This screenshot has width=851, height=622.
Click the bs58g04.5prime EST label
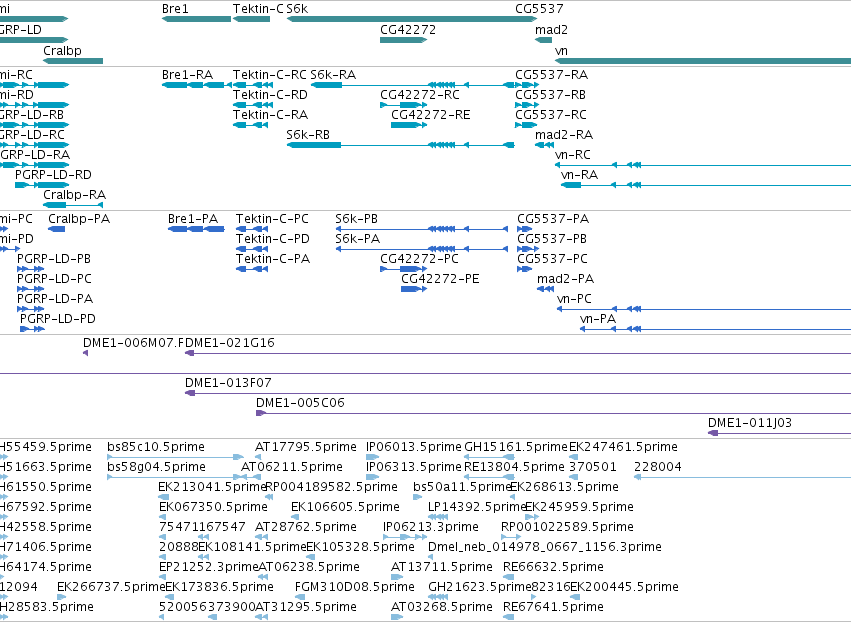pyautogui.click(x=156, y=467)
